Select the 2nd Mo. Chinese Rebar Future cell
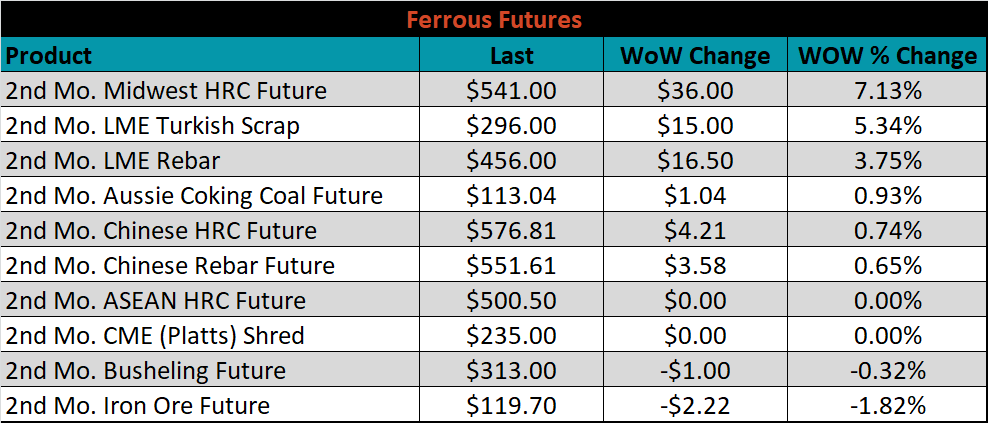988x423 pixels. [210, 265]
